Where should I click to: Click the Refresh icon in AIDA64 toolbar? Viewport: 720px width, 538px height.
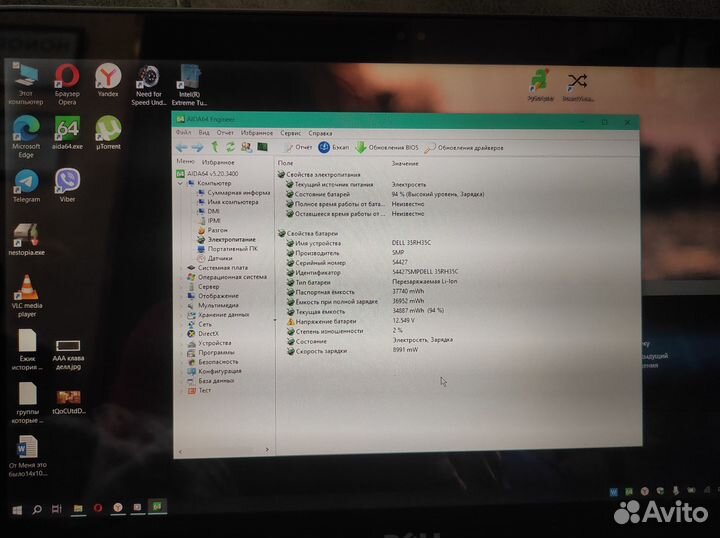230,147
